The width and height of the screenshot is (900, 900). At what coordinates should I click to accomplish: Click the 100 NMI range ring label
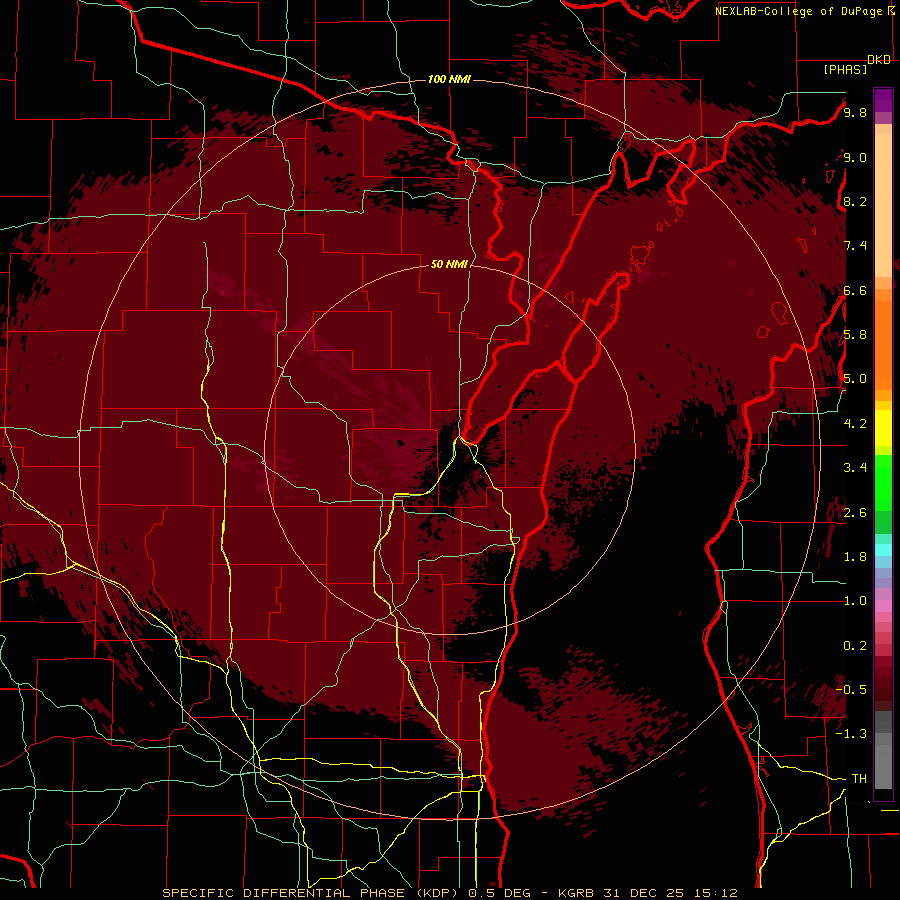point(449,79)
